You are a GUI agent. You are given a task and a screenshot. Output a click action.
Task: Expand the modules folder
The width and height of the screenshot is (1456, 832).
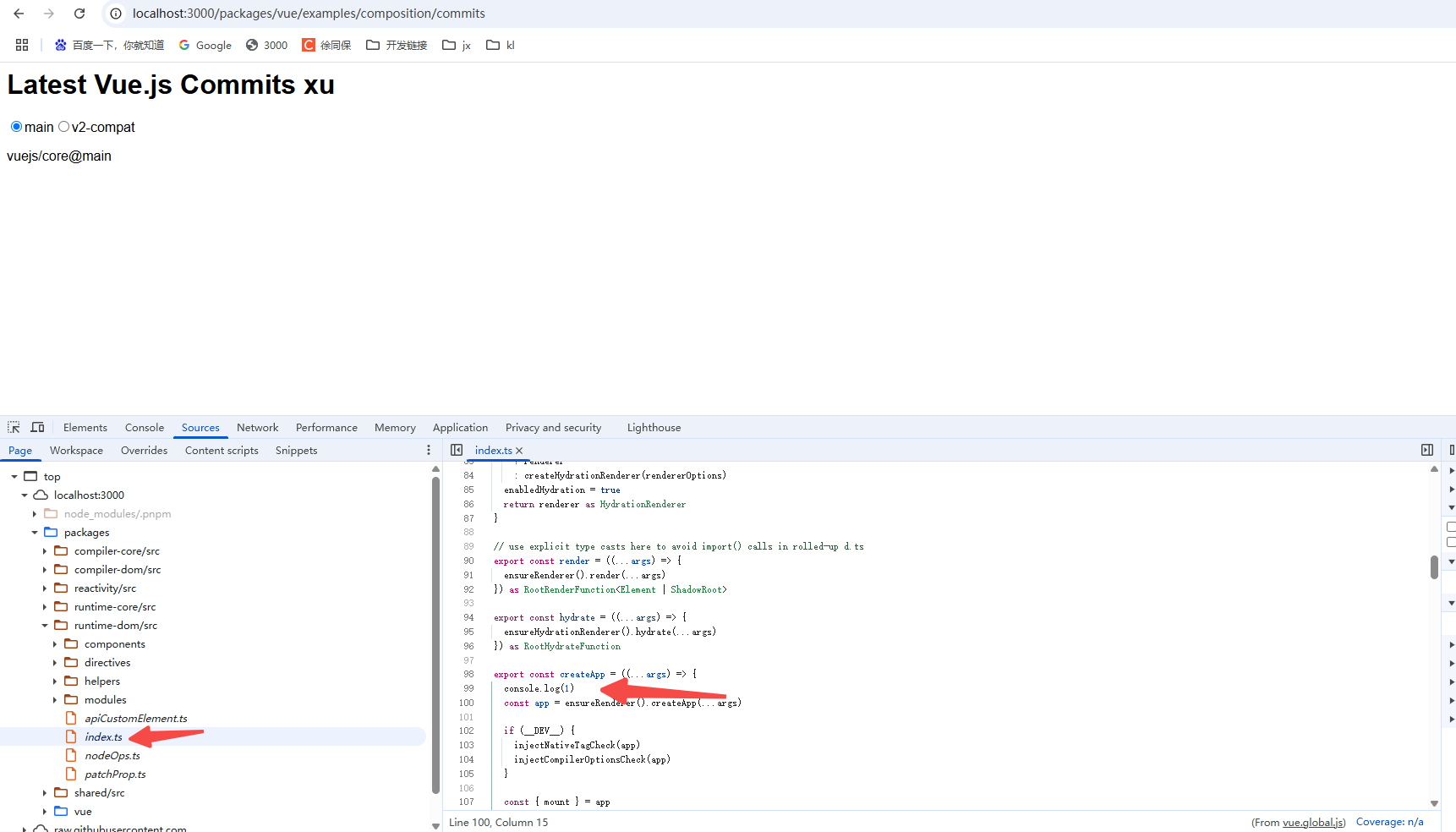click(55, 700)
